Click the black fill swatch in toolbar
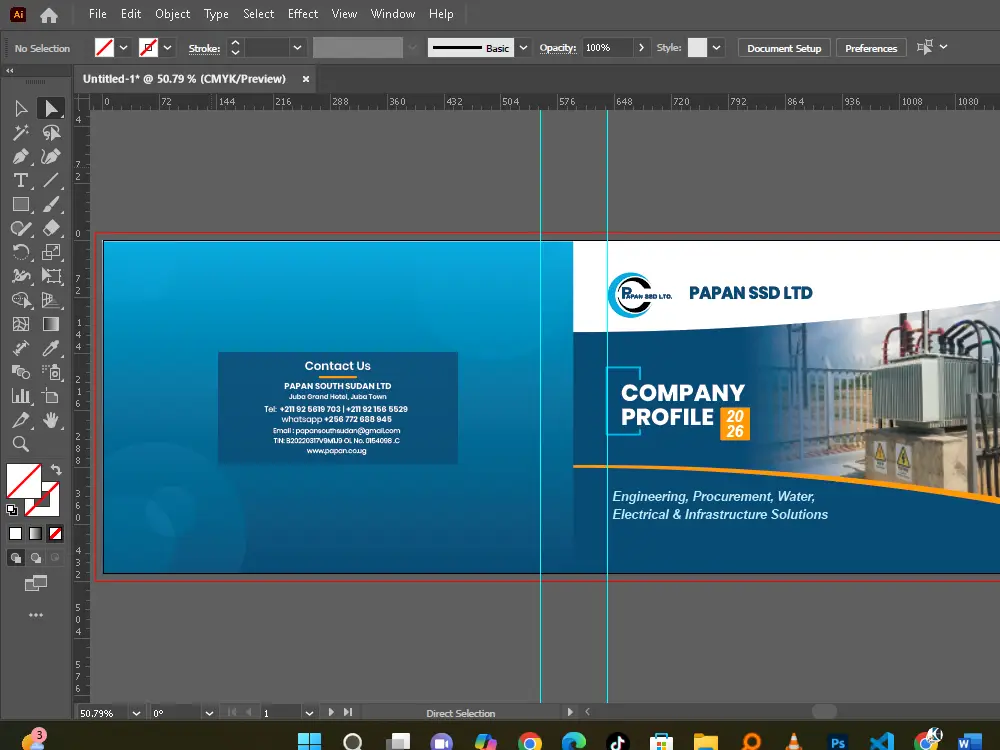 14,533
